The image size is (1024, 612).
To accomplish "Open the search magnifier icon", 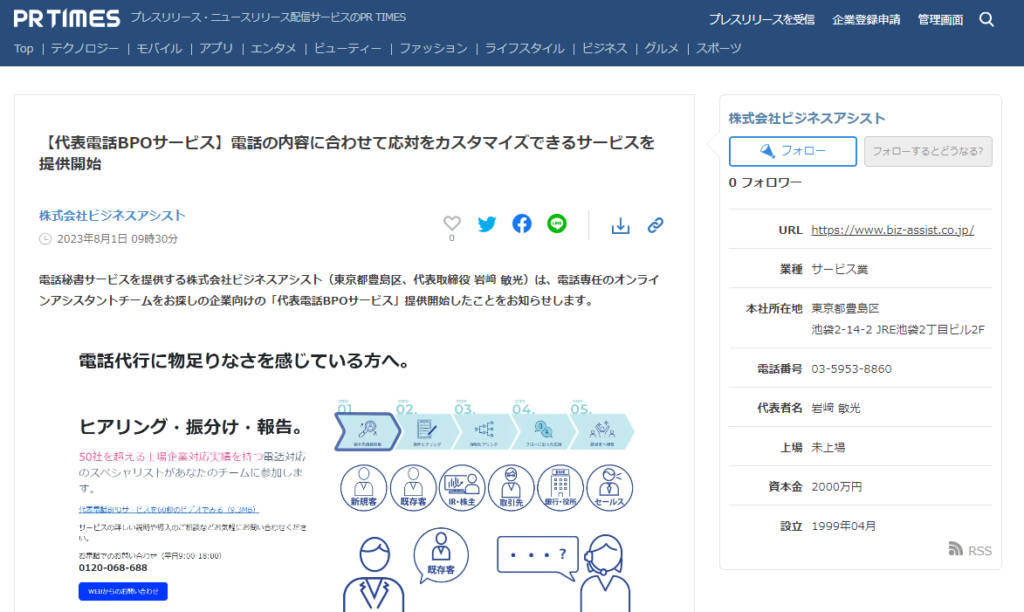I will click(x=986, y=20).
